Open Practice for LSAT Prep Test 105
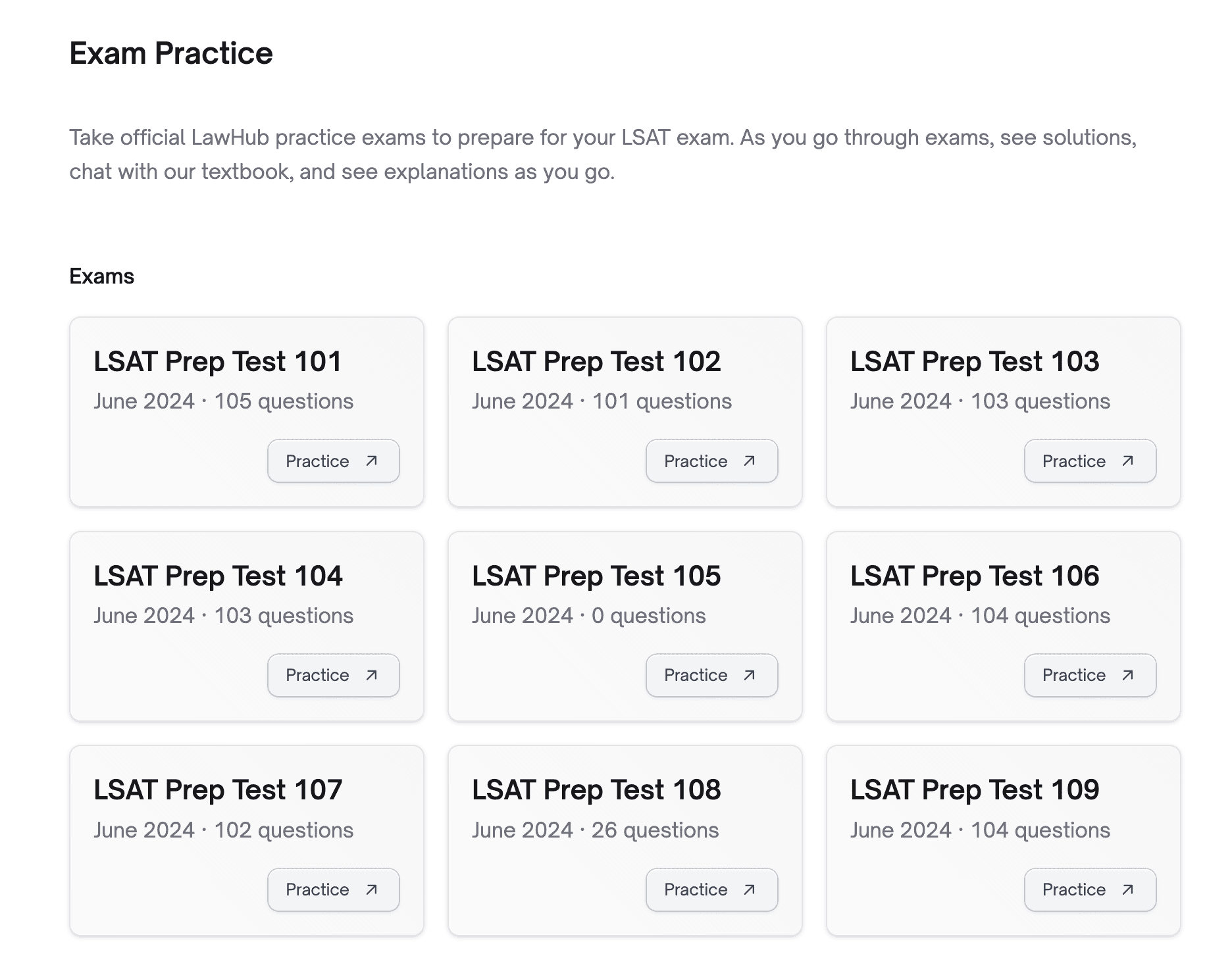1232x954 pixels. pyautogui.click(x=711, y=675)
